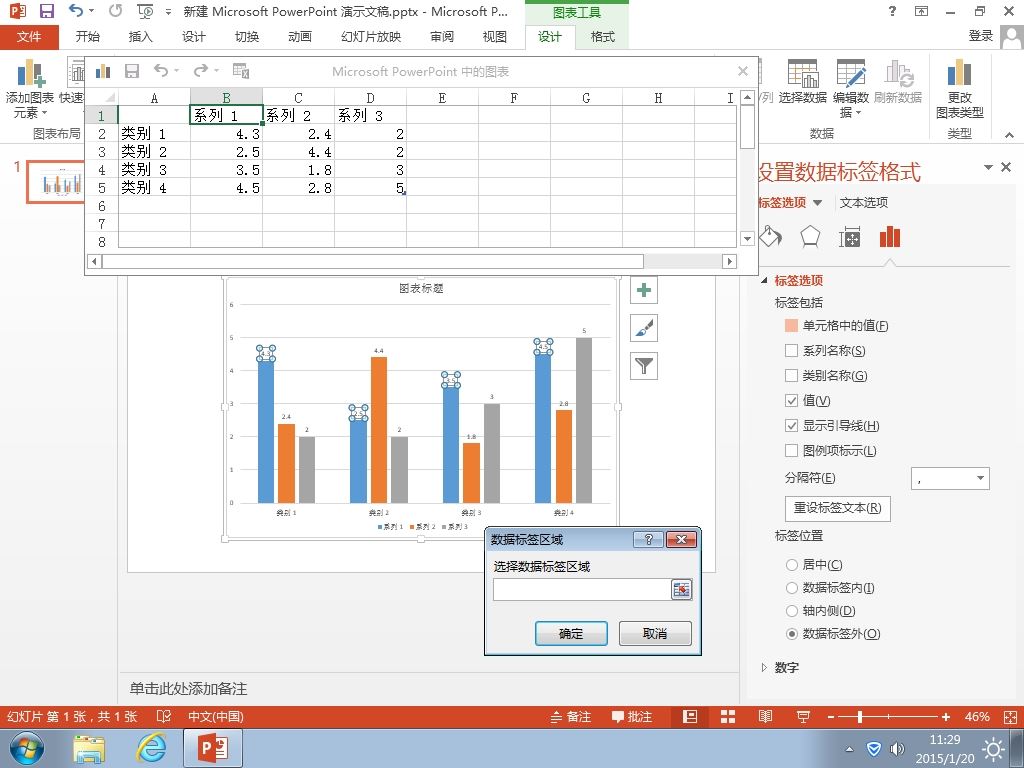
Task: Select Inside End label position
Action: coord(792,588)
